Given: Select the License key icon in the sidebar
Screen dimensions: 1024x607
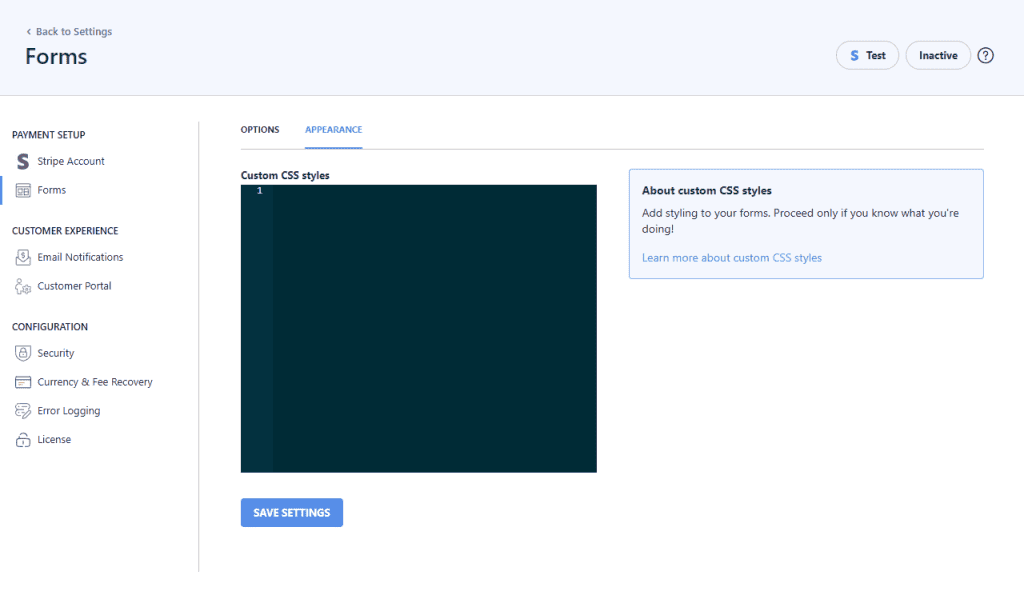Looking at the screenshot, I should (22, 439).
